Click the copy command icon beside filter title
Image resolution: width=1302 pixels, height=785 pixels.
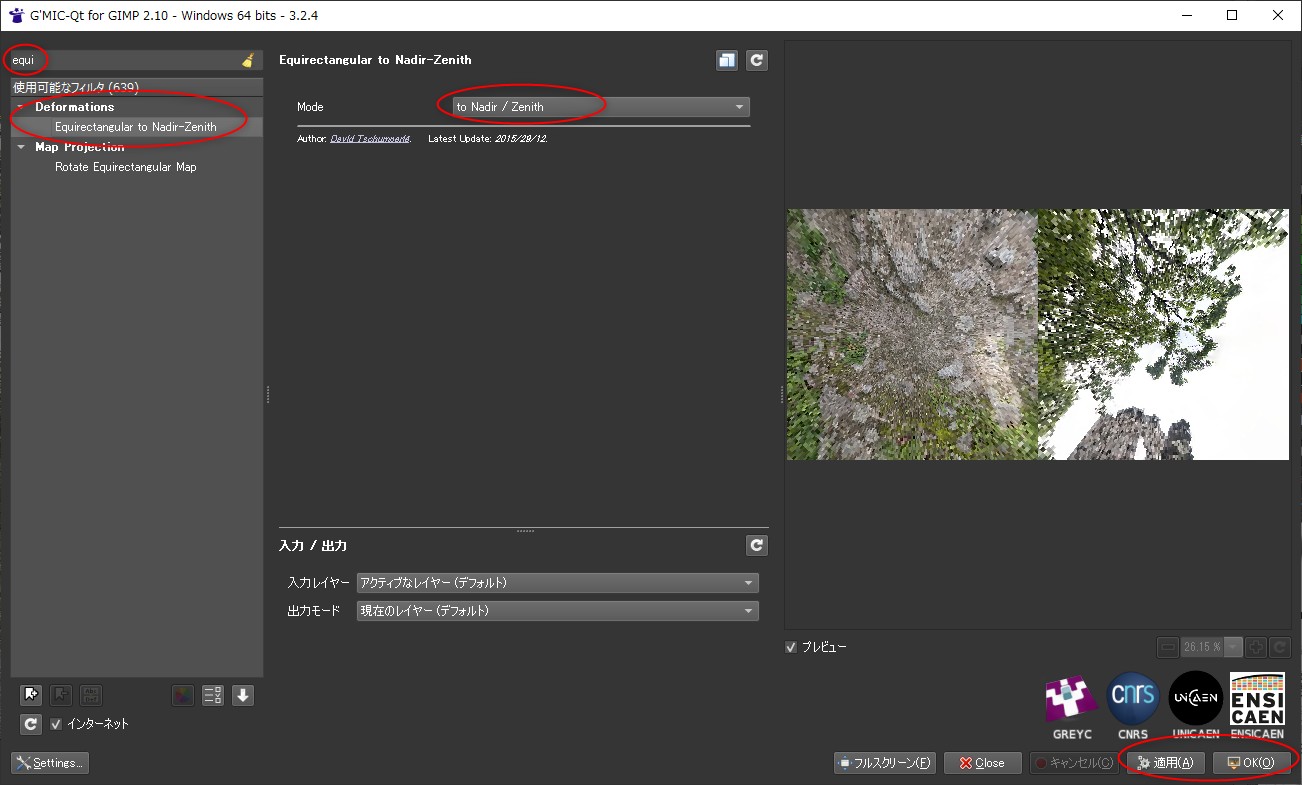(x=727, y=61)
